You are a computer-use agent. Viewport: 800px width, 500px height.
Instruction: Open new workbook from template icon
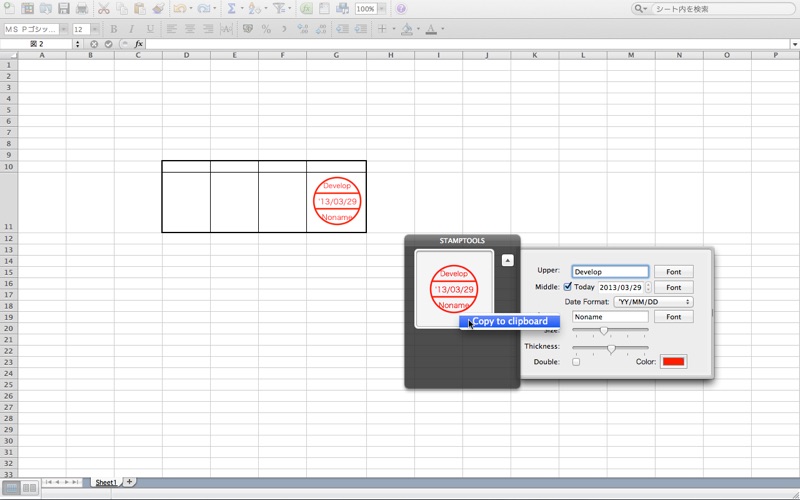(28, 8)
